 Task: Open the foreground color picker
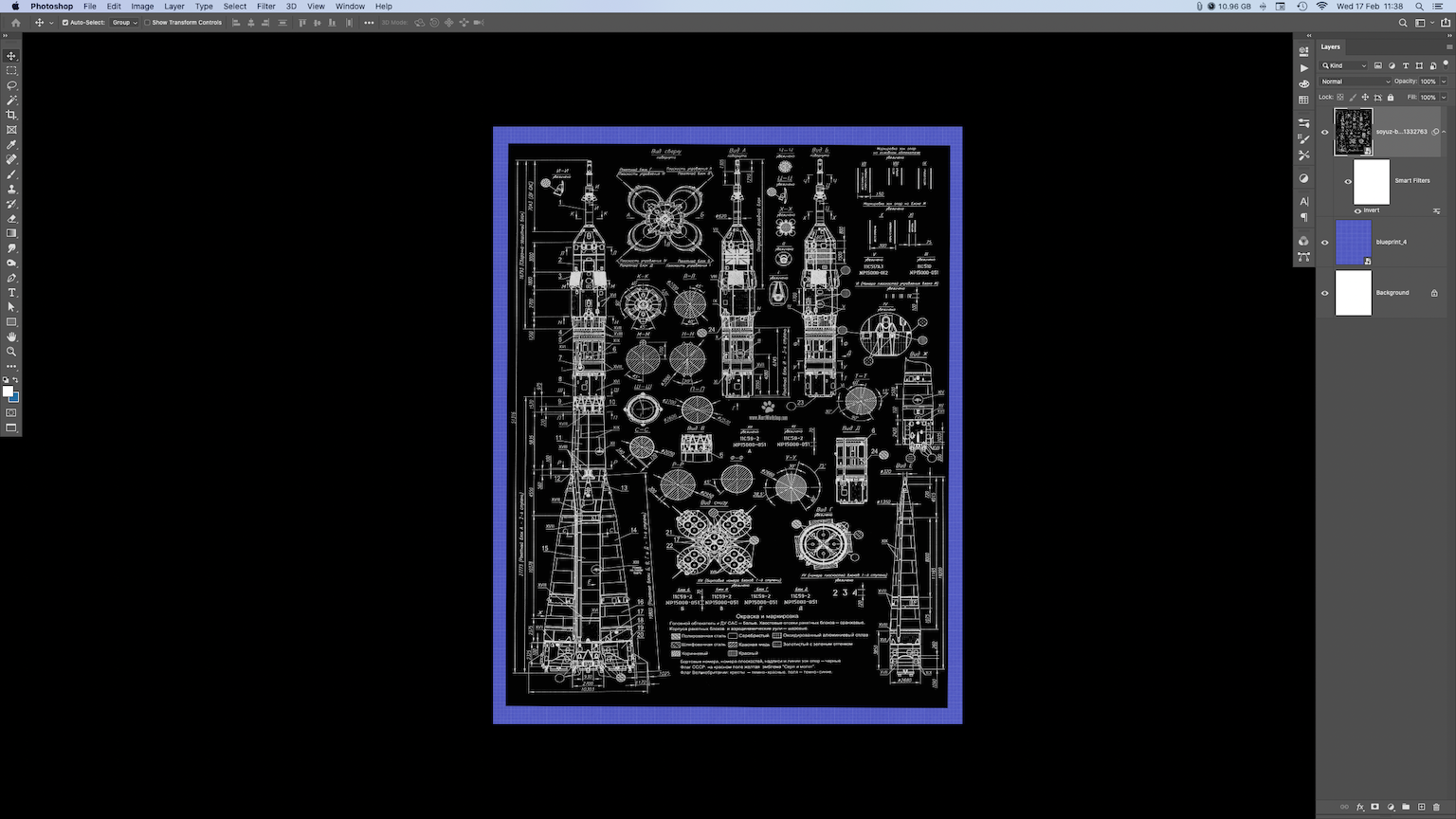8,391
